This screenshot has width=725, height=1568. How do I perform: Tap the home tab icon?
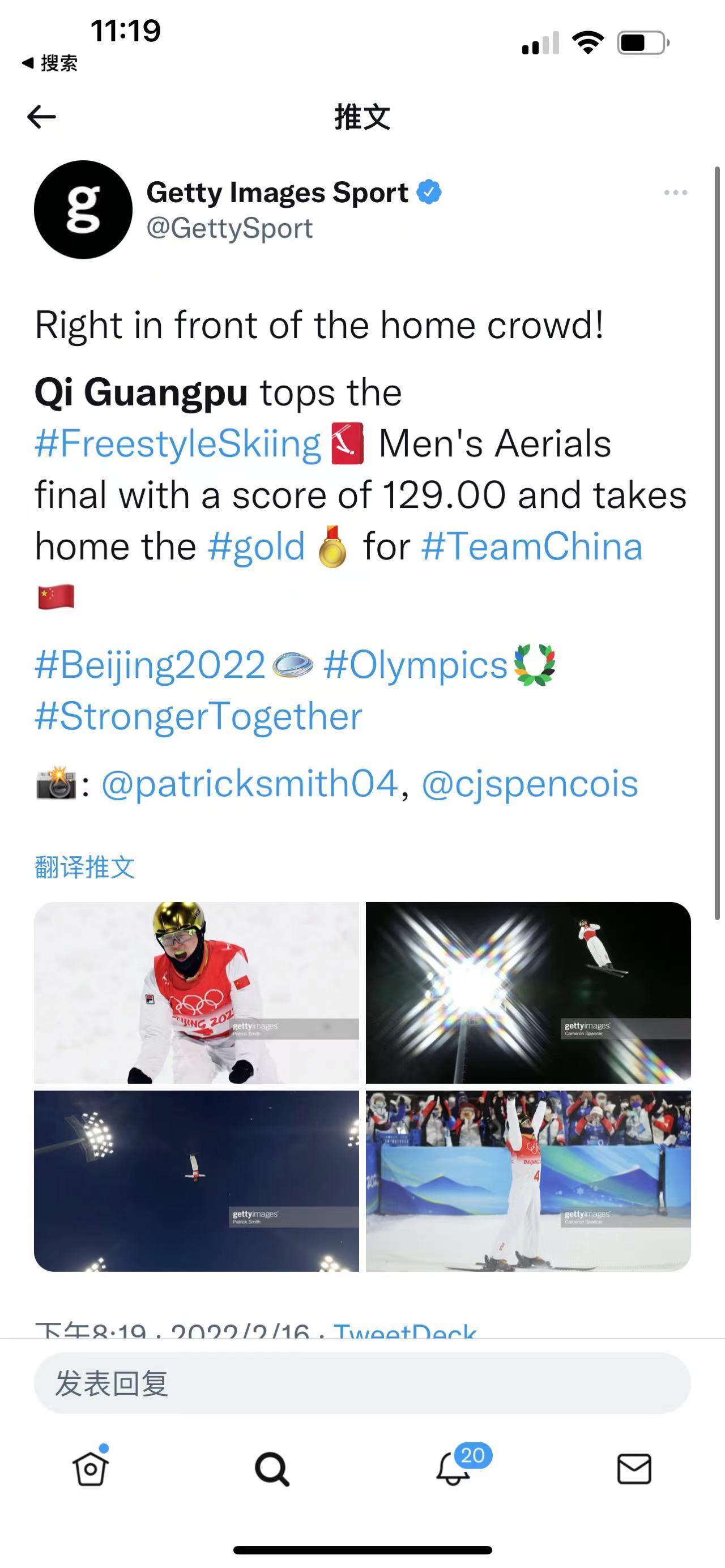click(91, 1468)
